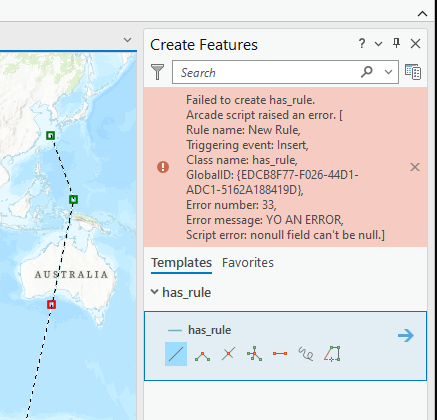
Task: Open the Create Features pane options menu
Action: pos(378,44)
